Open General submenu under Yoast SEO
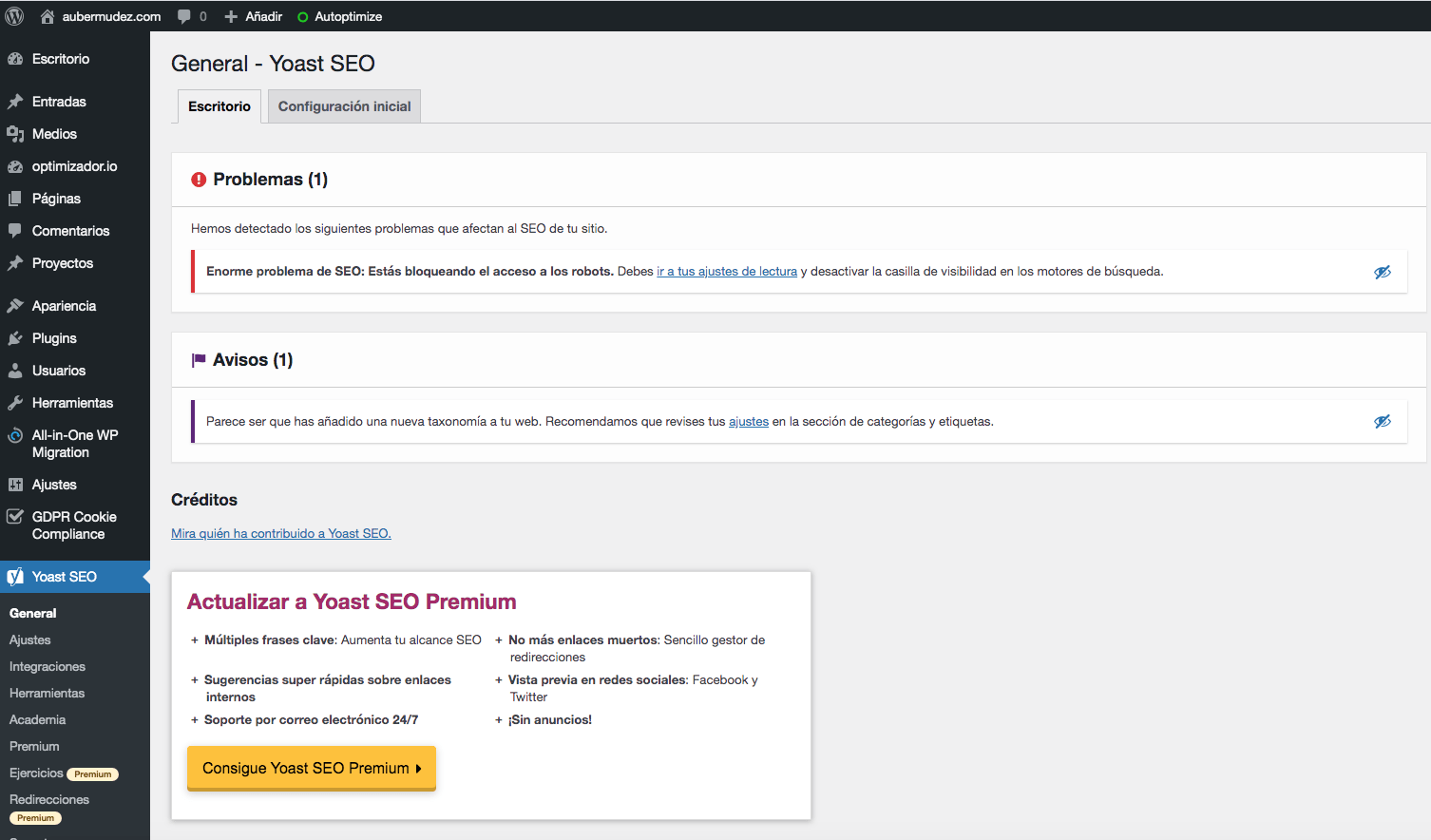Image resolution: width=1431 pixels, height=840 pixels. [x=33, y=614]
